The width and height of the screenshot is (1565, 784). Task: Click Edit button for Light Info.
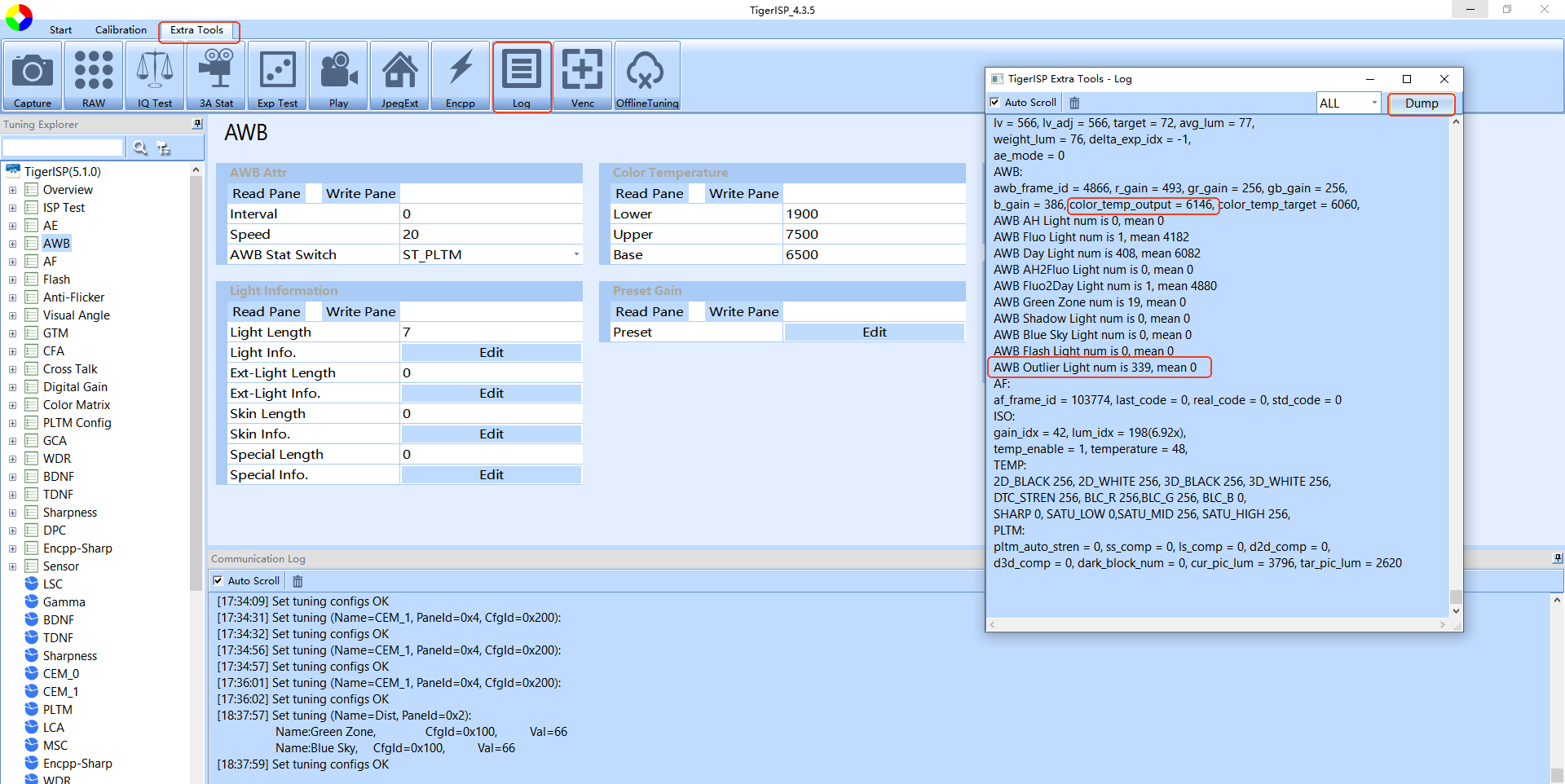pyautogui.click(x=491, y=353)
